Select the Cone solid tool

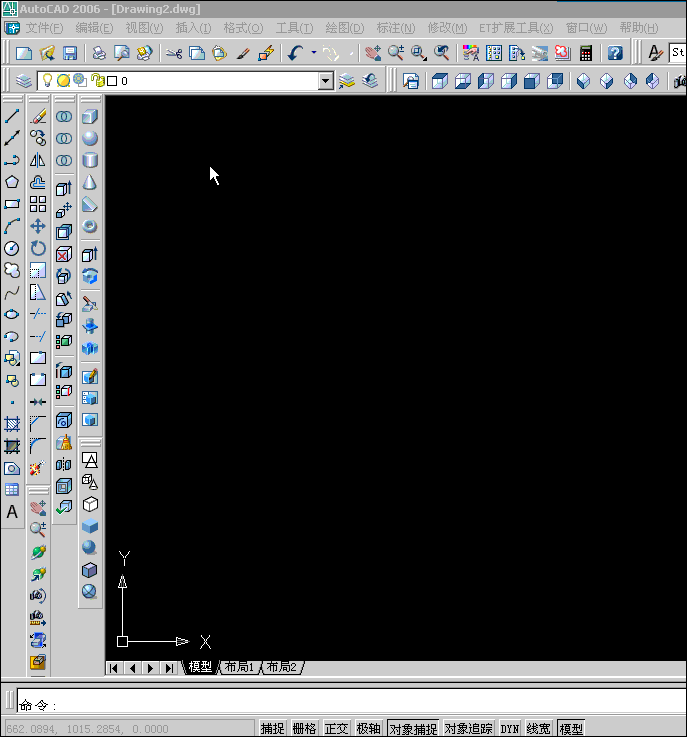(x=90, y=182)
